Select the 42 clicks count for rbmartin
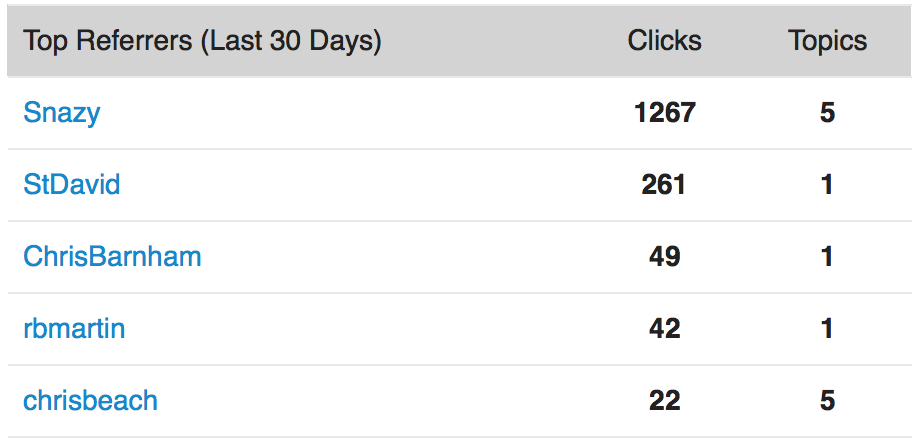The image size is (914, 444). pyautogui.click(x=664, y=329)
